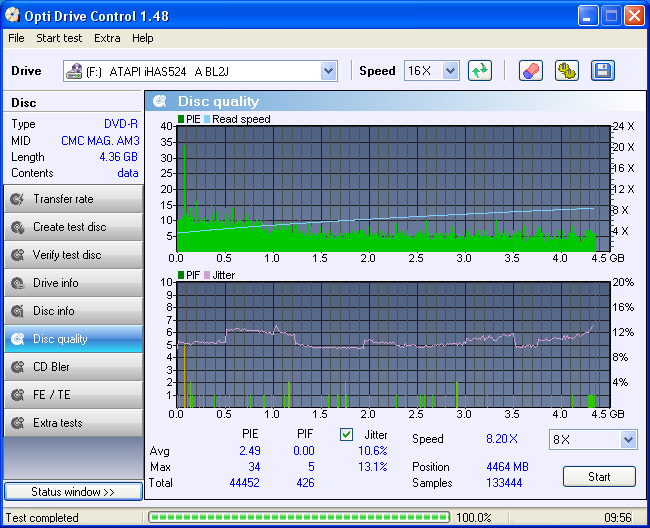
Task: Open the Disc info section
Action: click(73, 311)
